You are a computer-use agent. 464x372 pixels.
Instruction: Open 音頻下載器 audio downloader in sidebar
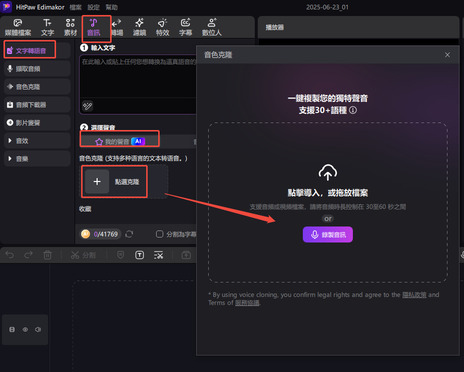click(x=37, y=105)
